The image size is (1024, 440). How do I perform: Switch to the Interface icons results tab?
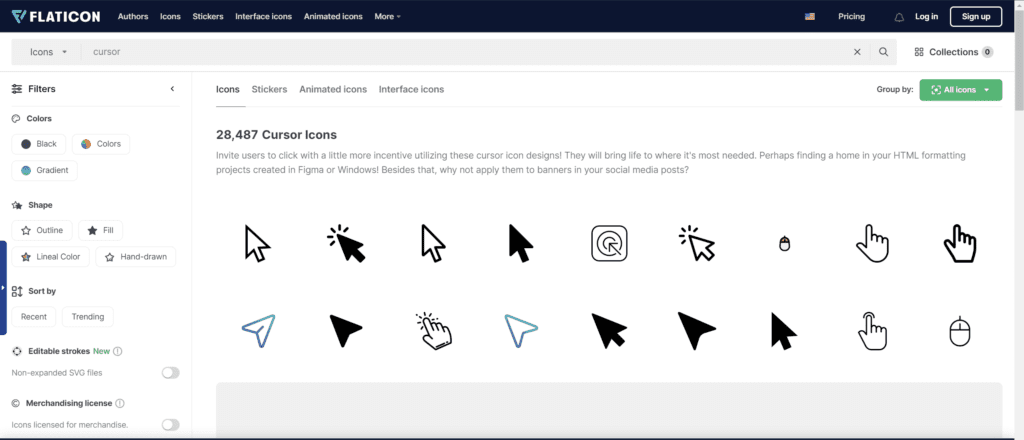(411, 89)
